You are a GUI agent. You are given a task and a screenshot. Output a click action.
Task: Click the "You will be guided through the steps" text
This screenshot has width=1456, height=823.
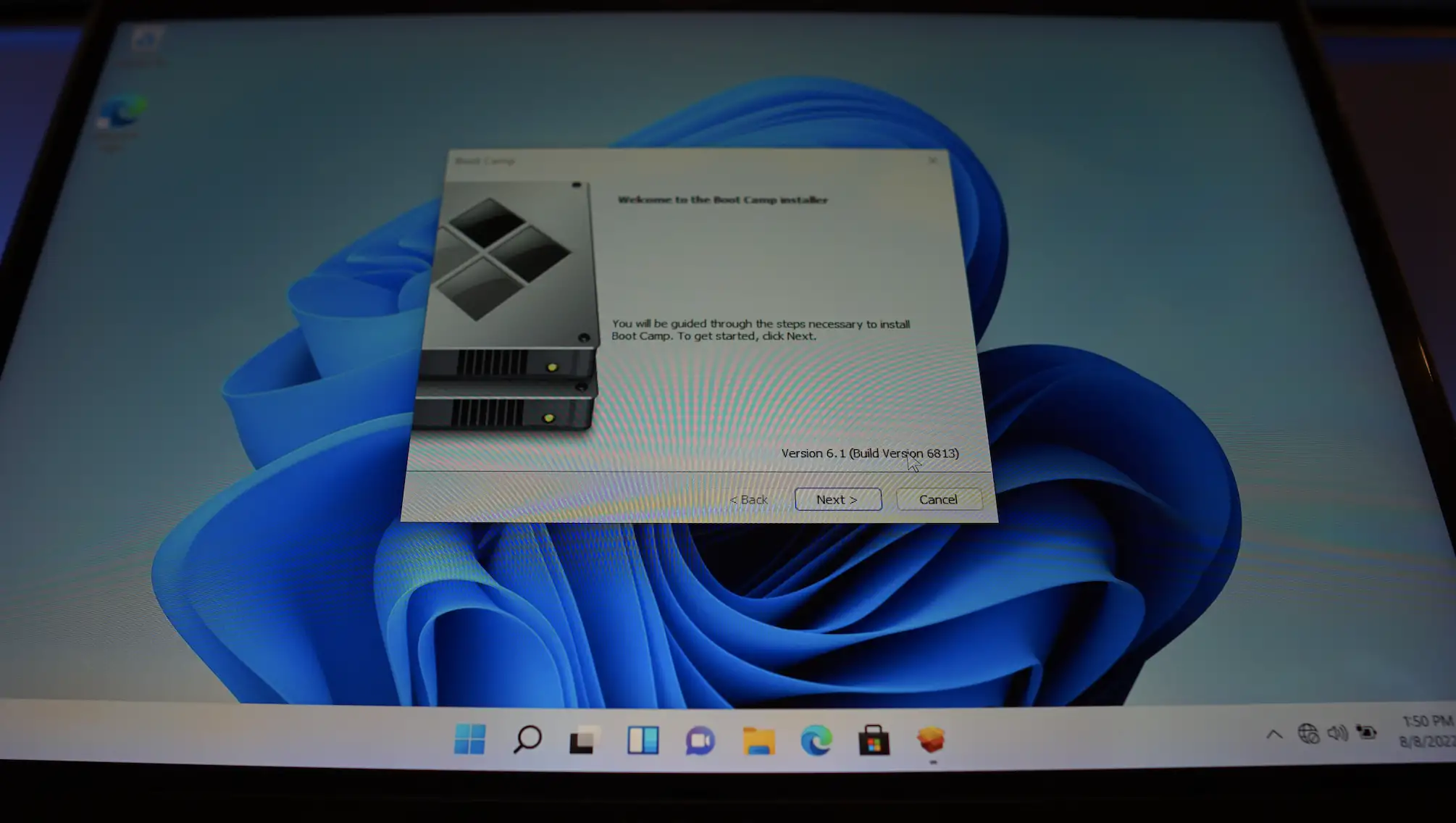761,330
